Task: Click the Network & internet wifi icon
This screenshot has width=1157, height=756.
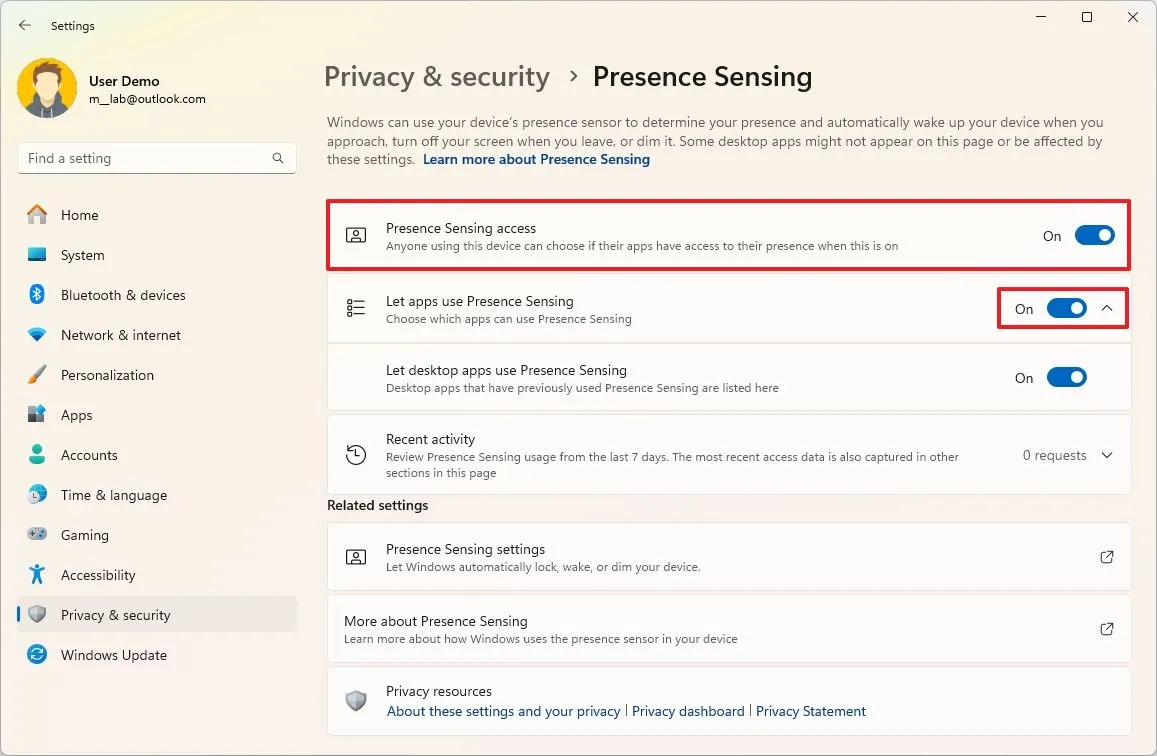Action: [x=37, y=335]
